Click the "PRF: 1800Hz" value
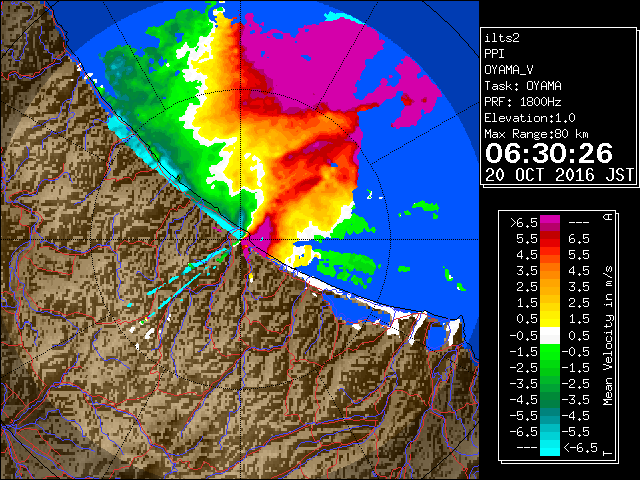The width and height of the screenshot is (640, 480). point(523,102)
